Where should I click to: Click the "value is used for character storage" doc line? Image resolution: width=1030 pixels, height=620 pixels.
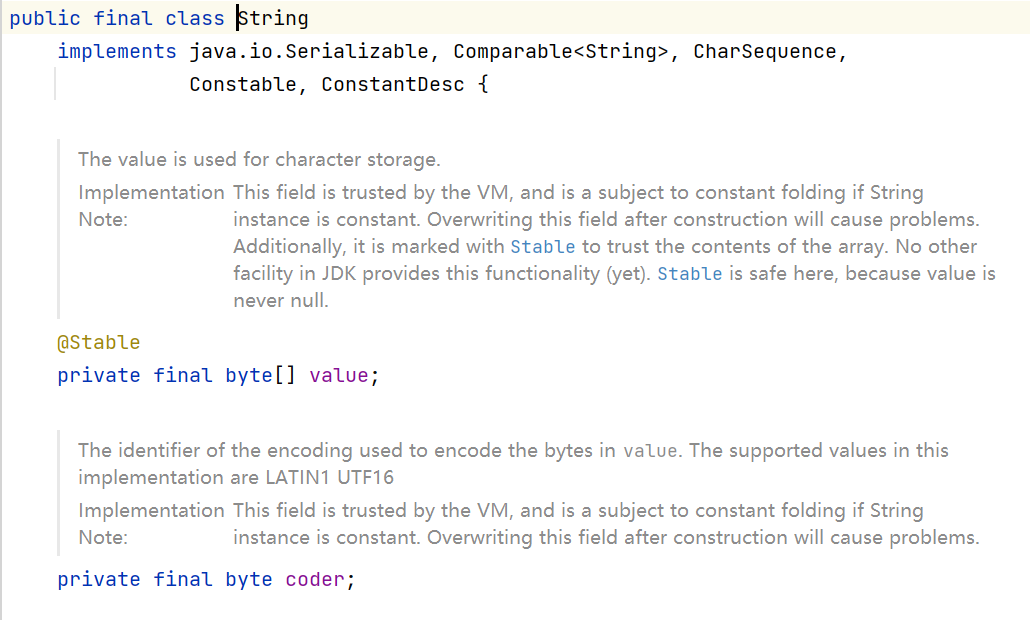coord(259,160)
